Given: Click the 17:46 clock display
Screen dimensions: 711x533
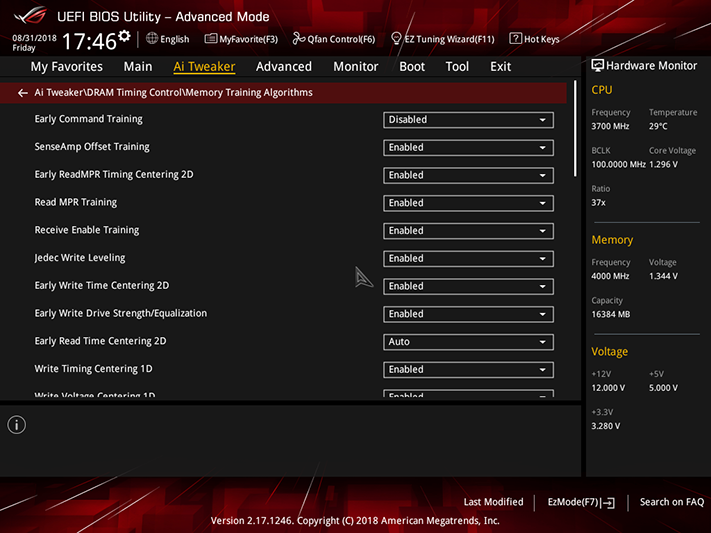Looking at the screenshot, I should 89,41.
